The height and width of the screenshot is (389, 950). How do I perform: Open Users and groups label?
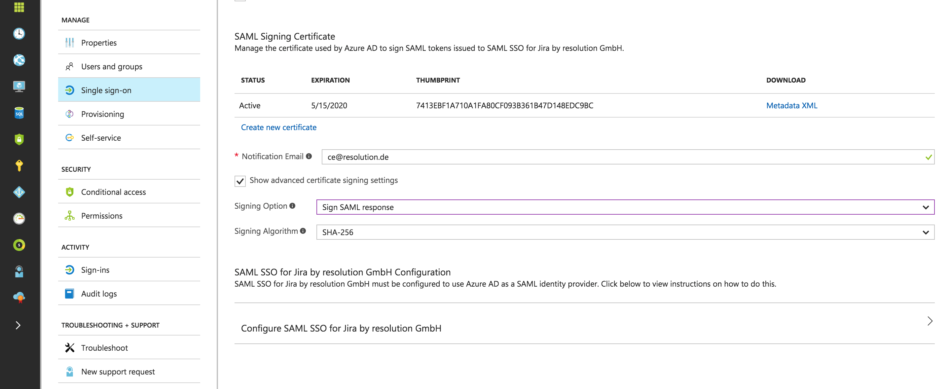(111, 67)
